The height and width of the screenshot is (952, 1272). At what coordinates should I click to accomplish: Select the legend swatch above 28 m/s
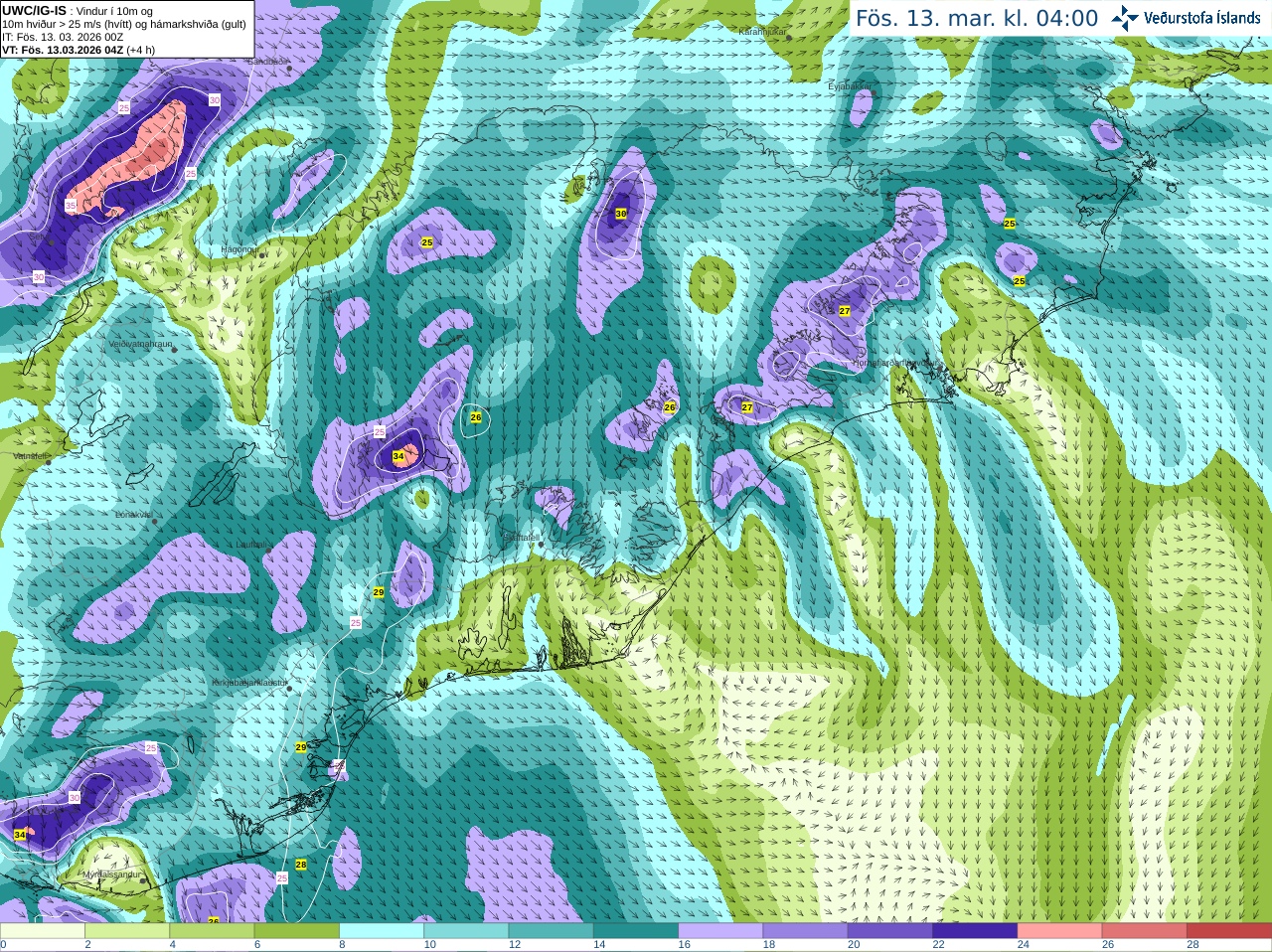pyautogui.click(x=1229, y=931)
